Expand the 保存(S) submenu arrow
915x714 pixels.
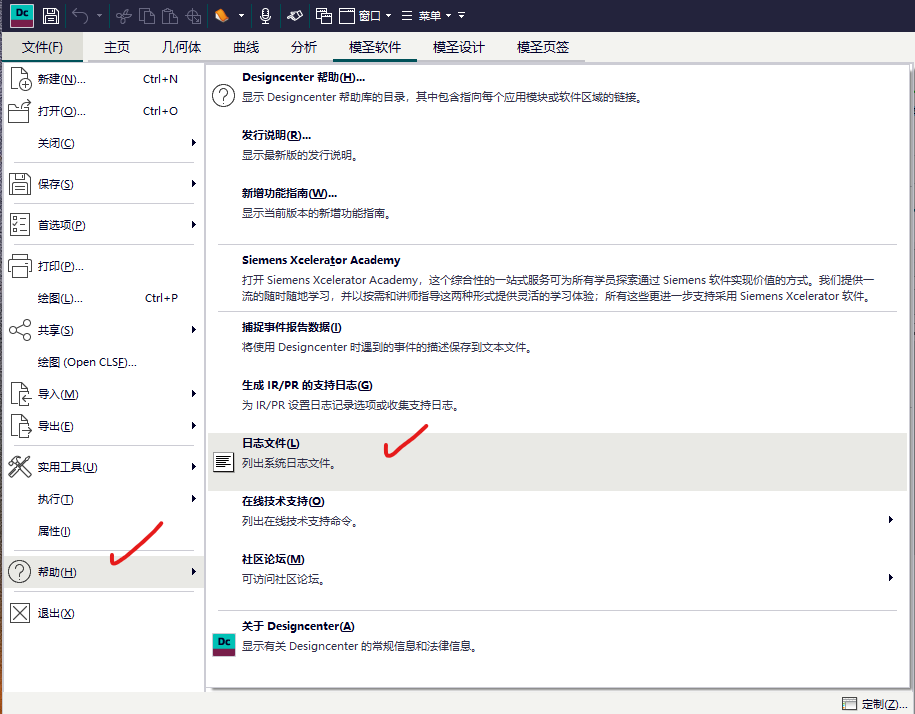coord(193,184)
